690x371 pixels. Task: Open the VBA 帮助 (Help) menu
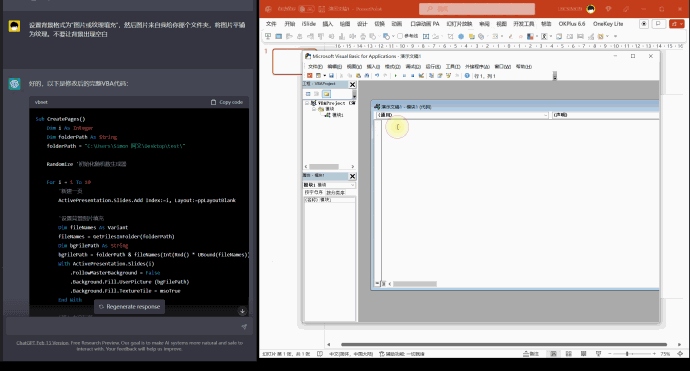524,66
